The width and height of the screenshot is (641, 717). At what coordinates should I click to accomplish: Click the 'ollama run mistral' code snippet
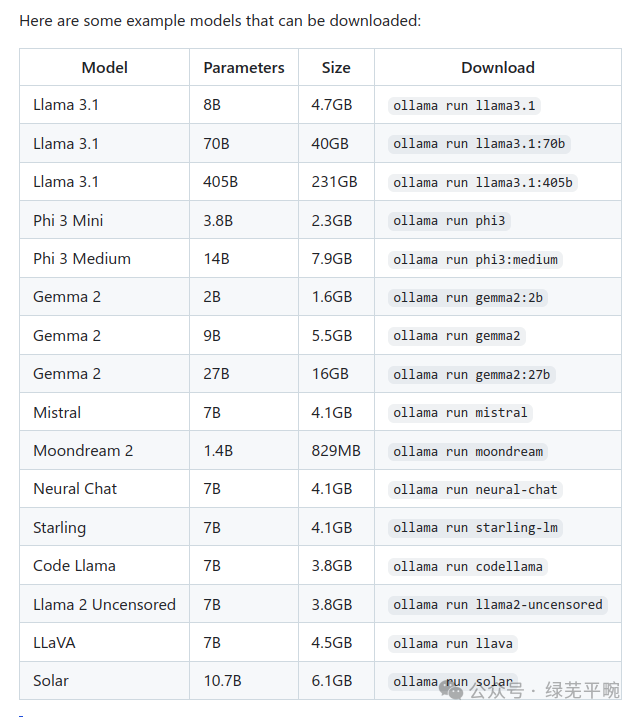[460, 413]
